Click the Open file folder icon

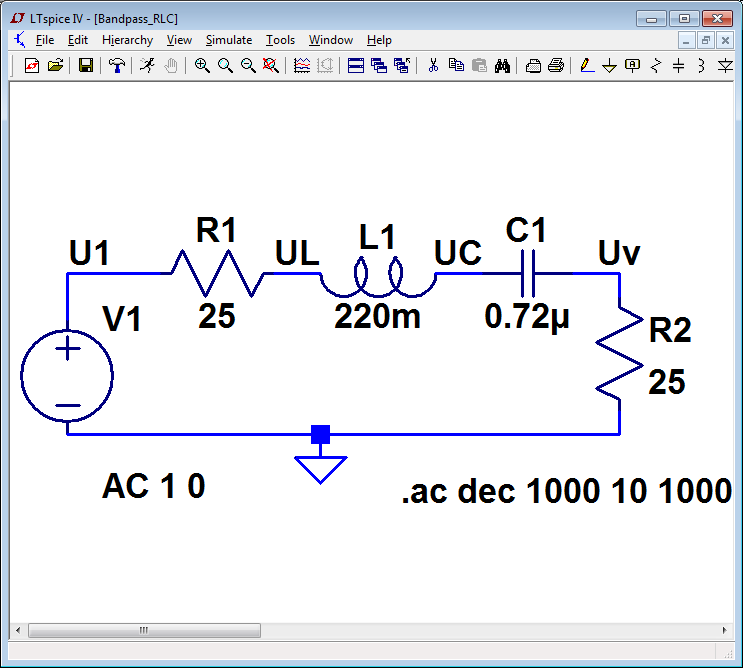point(55,65)
